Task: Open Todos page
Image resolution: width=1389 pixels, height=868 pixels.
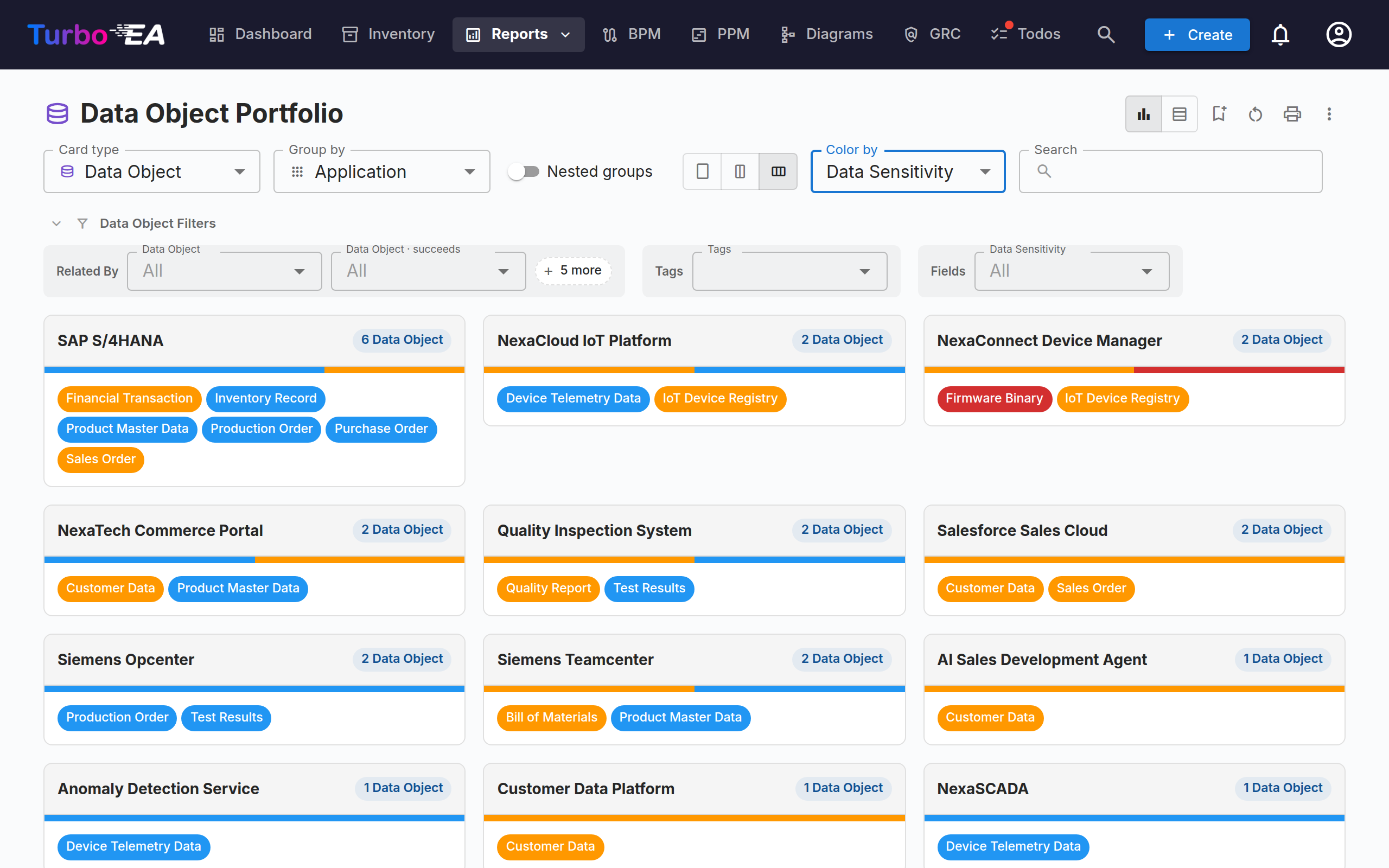Action: pos(1025,34)
